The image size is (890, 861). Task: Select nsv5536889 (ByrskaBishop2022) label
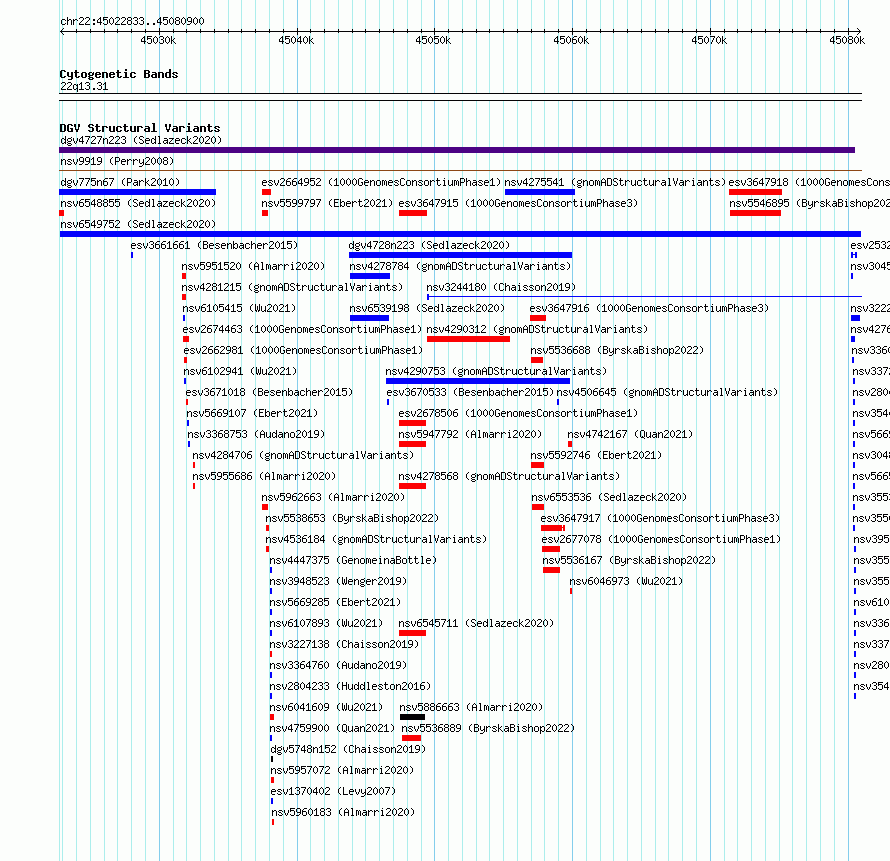coord(488,728)
